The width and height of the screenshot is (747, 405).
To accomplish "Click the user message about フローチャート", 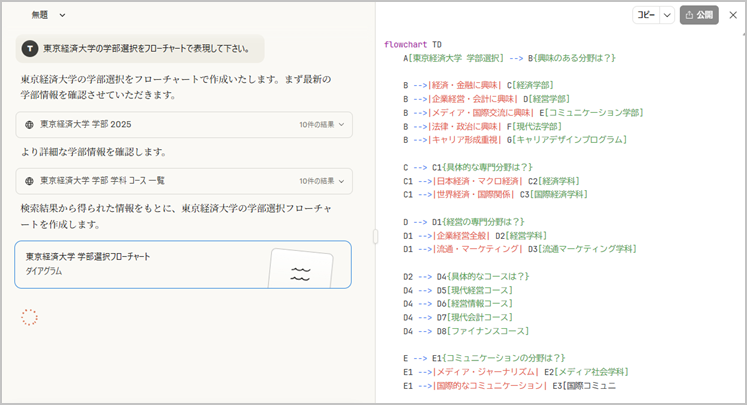I will pos(140,49).
